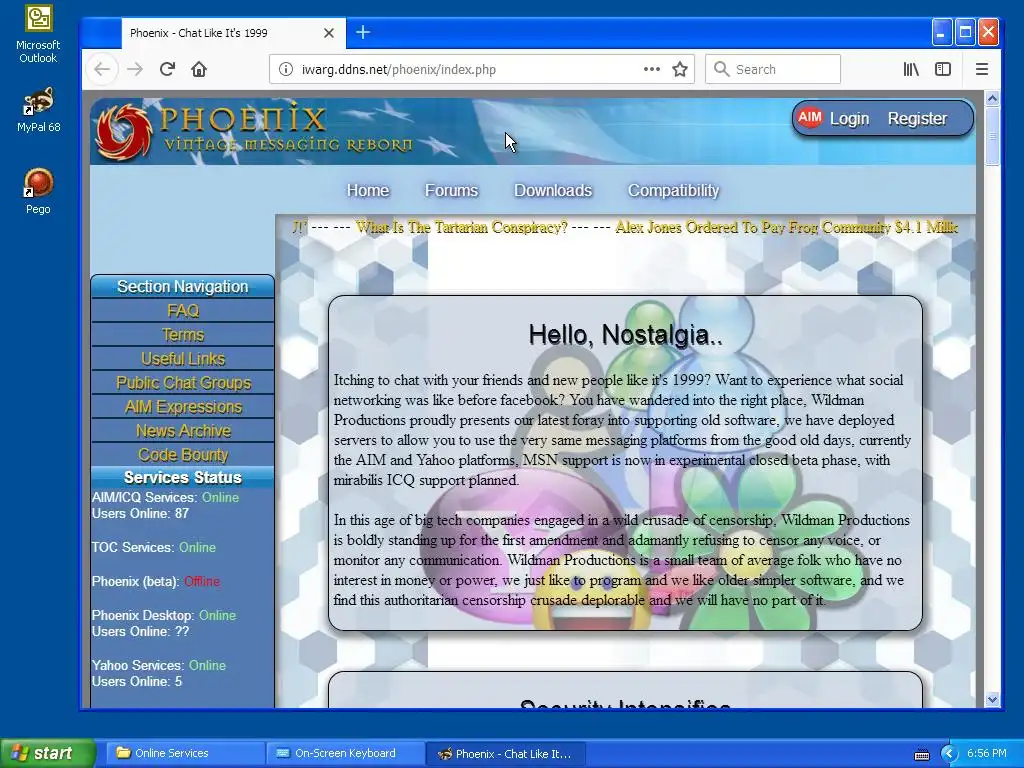Viewport: 1024px width, 768px height.
Task: Open Pego desktop shortcut
Action: tap(38, 191)
